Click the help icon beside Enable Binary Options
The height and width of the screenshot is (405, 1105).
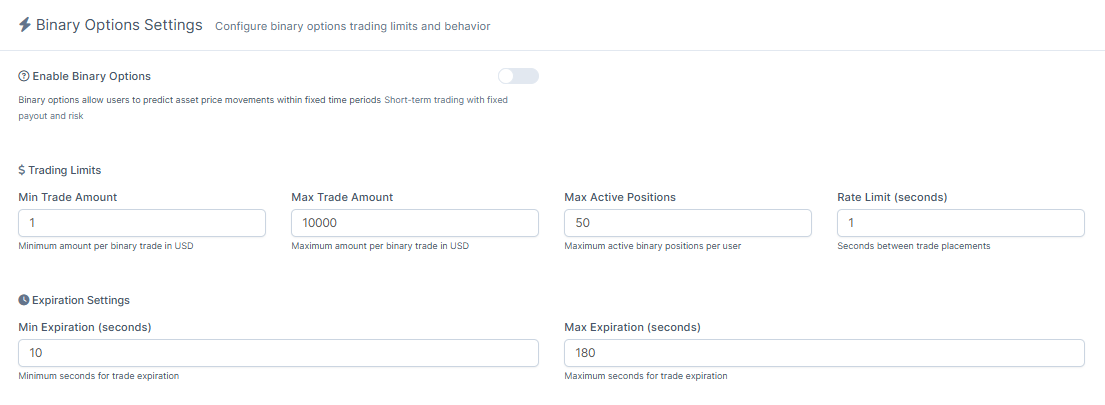pyautogui.click(x=24, y=76)
